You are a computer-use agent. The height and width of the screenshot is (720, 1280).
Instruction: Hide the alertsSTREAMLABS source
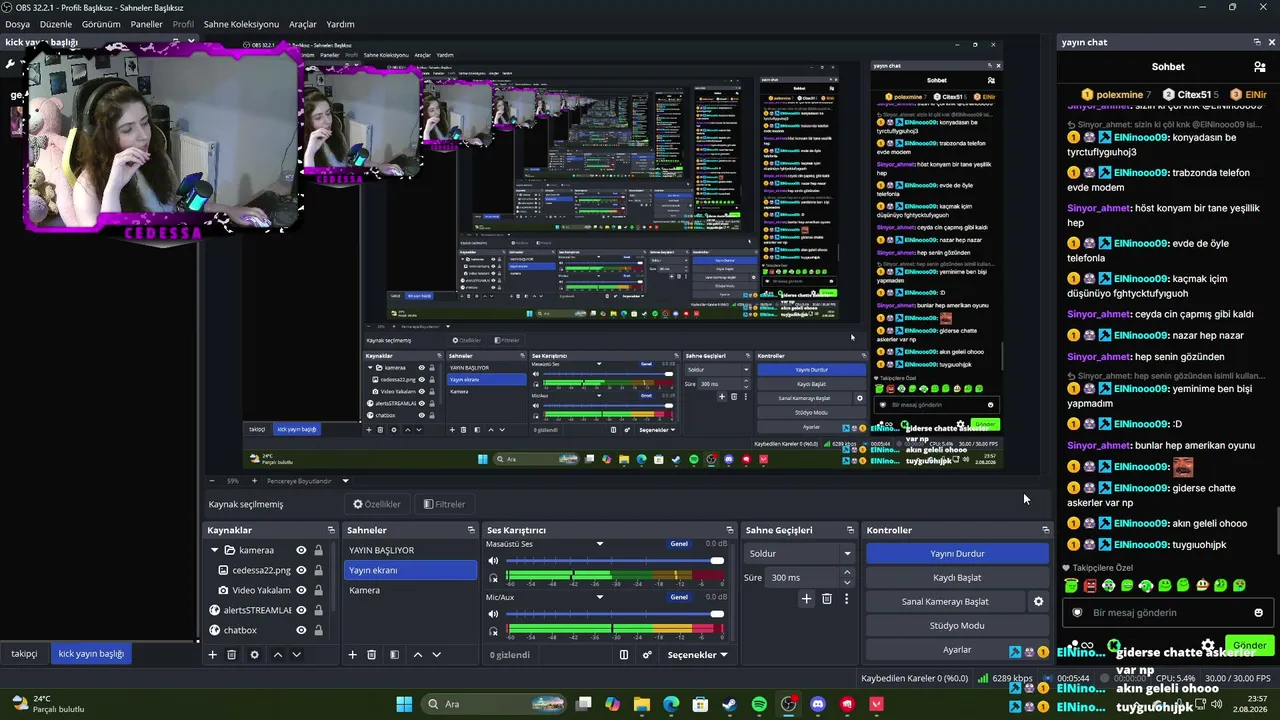[x=301, y=610]
